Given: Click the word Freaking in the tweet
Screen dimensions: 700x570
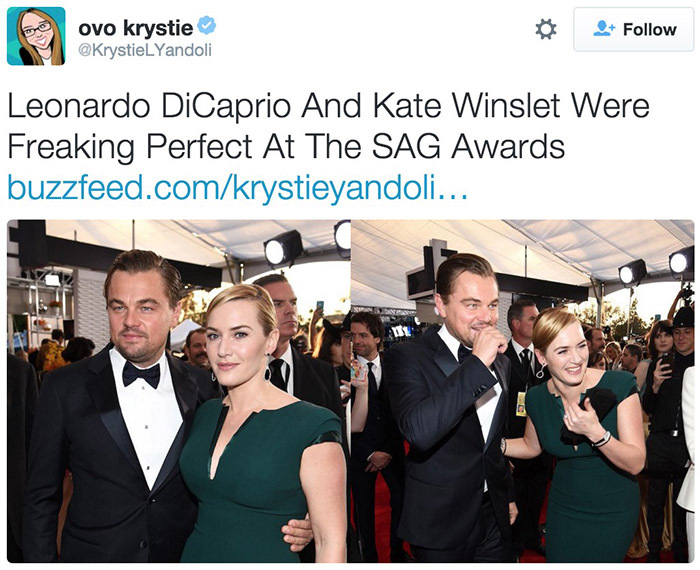Looking at the screenshot, I should (71, 148).
